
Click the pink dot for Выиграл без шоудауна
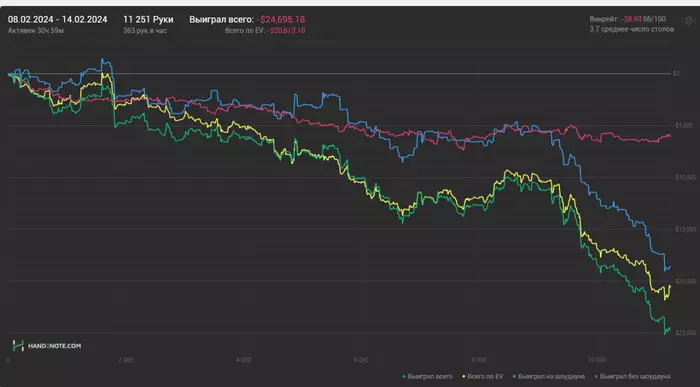pos(596,377)
